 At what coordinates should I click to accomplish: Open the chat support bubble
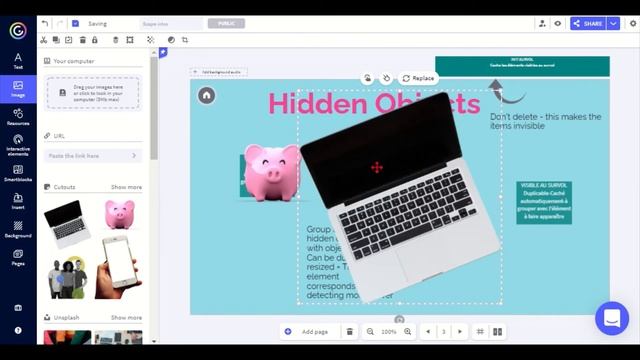coord(612,318)
